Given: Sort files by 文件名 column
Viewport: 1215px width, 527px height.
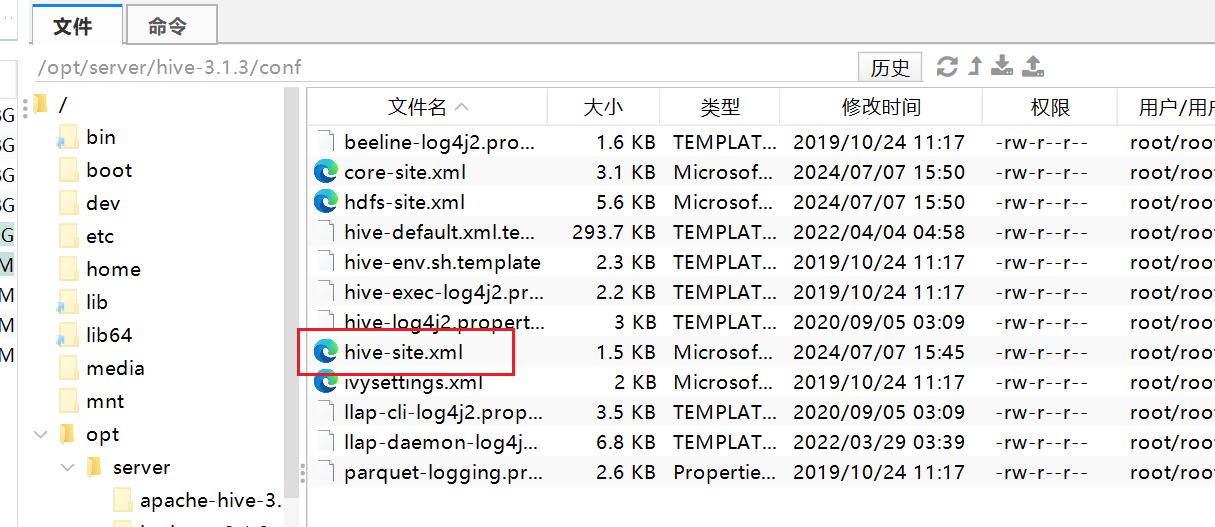Looking at the screenshot, I should [x=427, y=107].
